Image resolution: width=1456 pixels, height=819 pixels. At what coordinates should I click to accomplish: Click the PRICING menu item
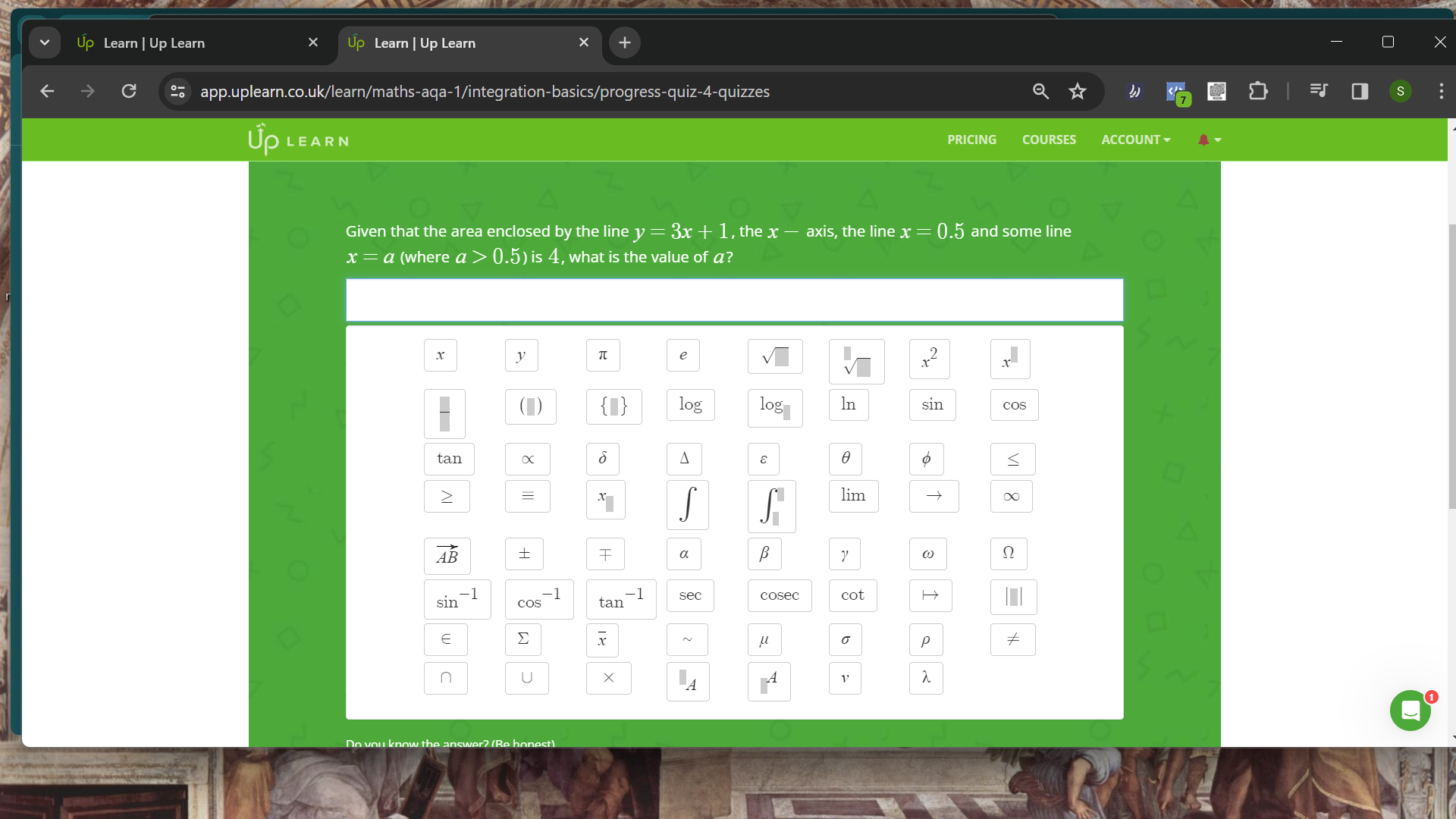tap(972, 139)
